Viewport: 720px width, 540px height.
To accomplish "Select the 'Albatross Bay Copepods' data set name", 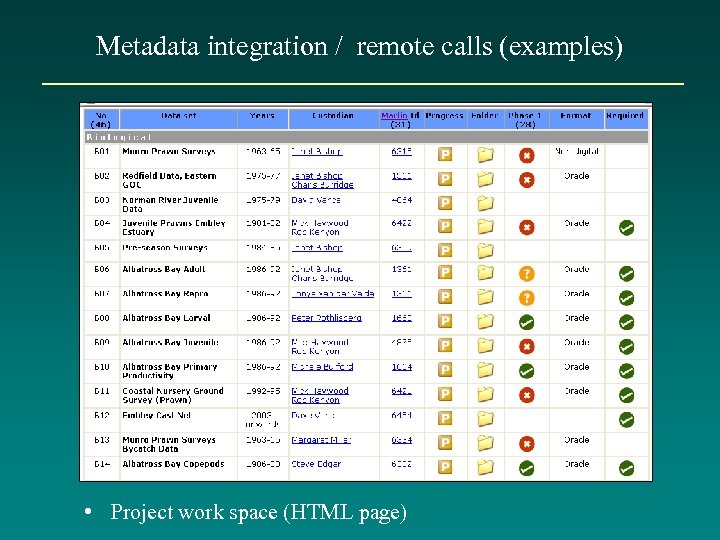I will pyautogui.click(x=173, y=464).
